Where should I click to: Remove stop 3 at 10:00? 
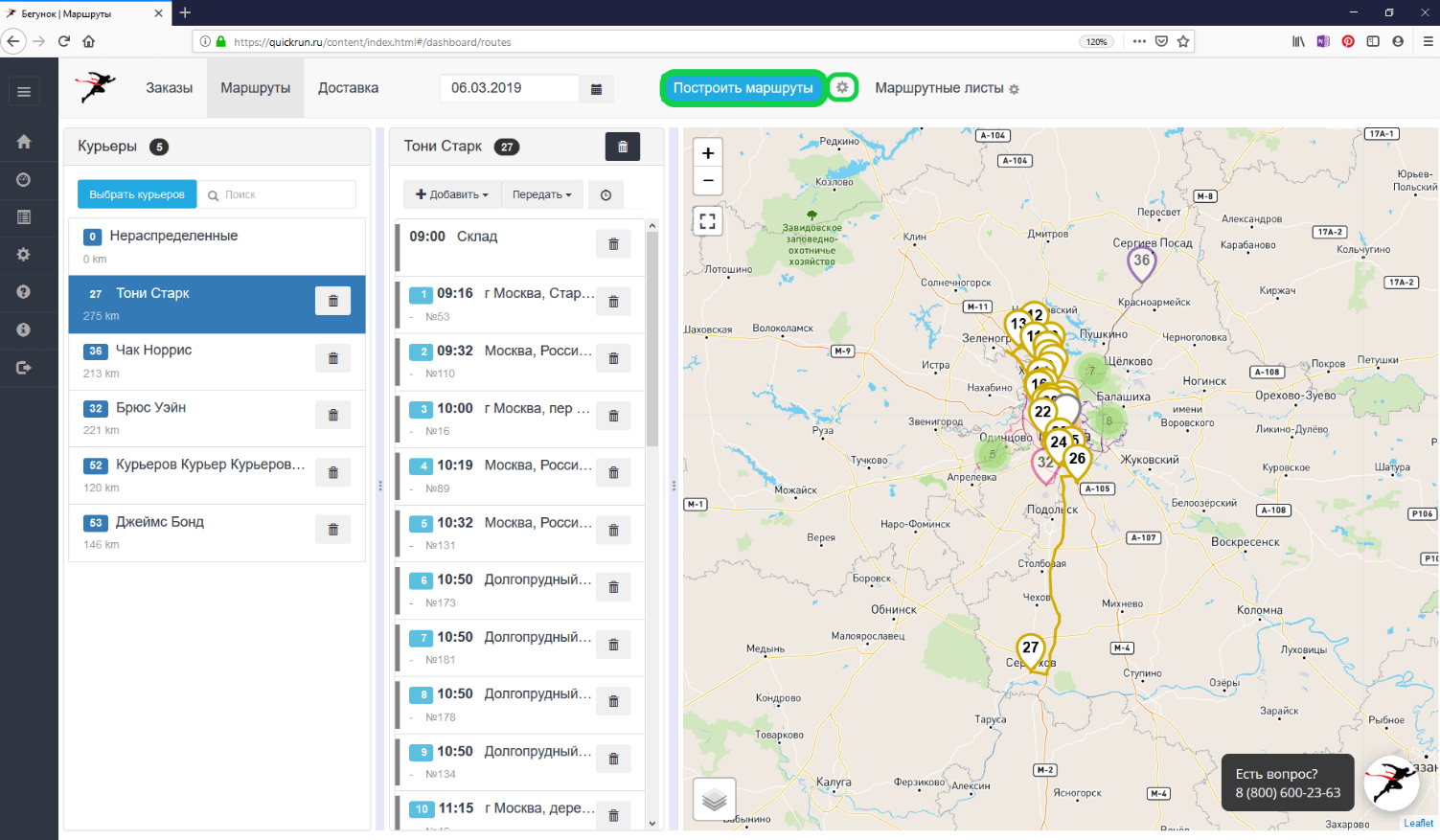coord(613,416)
